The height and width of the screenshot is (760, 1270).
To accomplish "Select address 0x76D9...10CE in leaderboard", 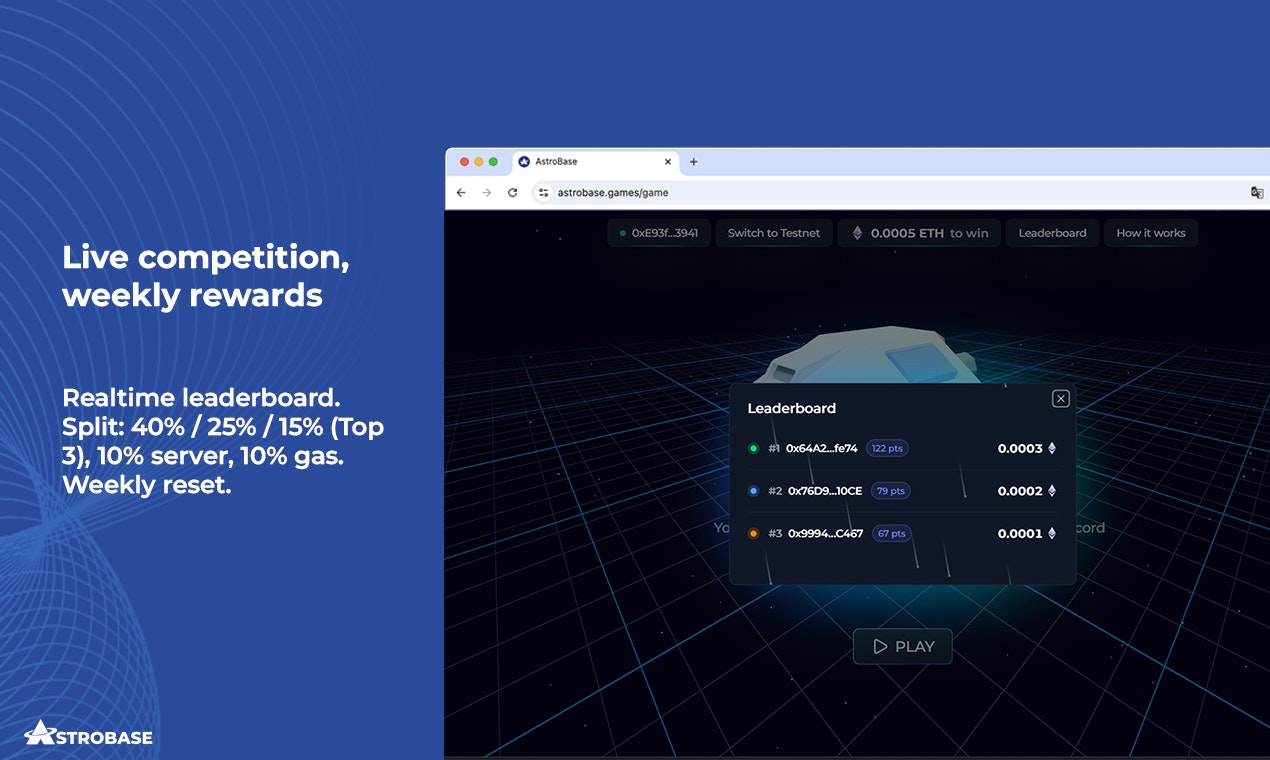I will click(825, 491).
